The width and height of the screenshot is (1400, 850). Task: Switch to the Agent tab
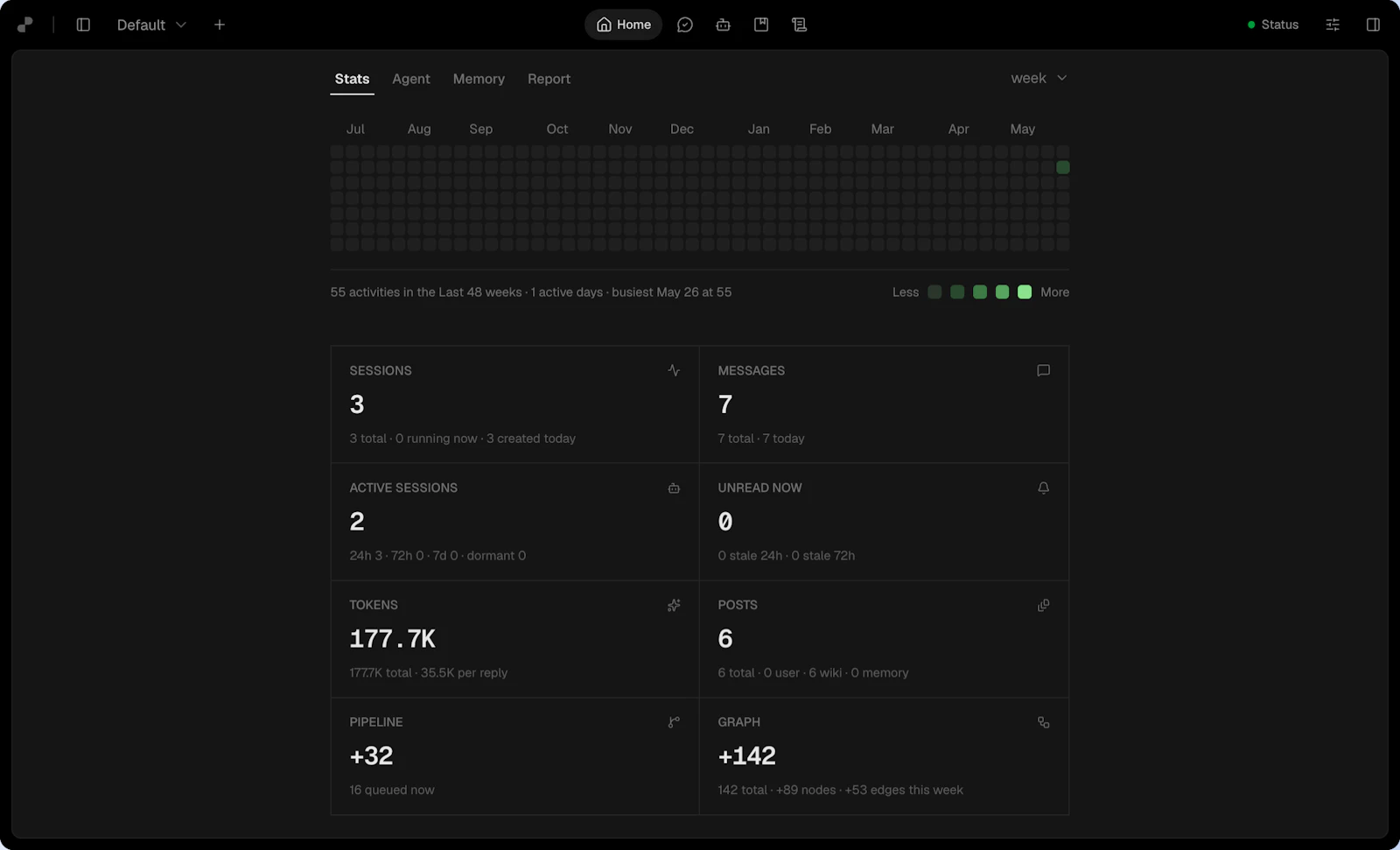coord(411,79)
